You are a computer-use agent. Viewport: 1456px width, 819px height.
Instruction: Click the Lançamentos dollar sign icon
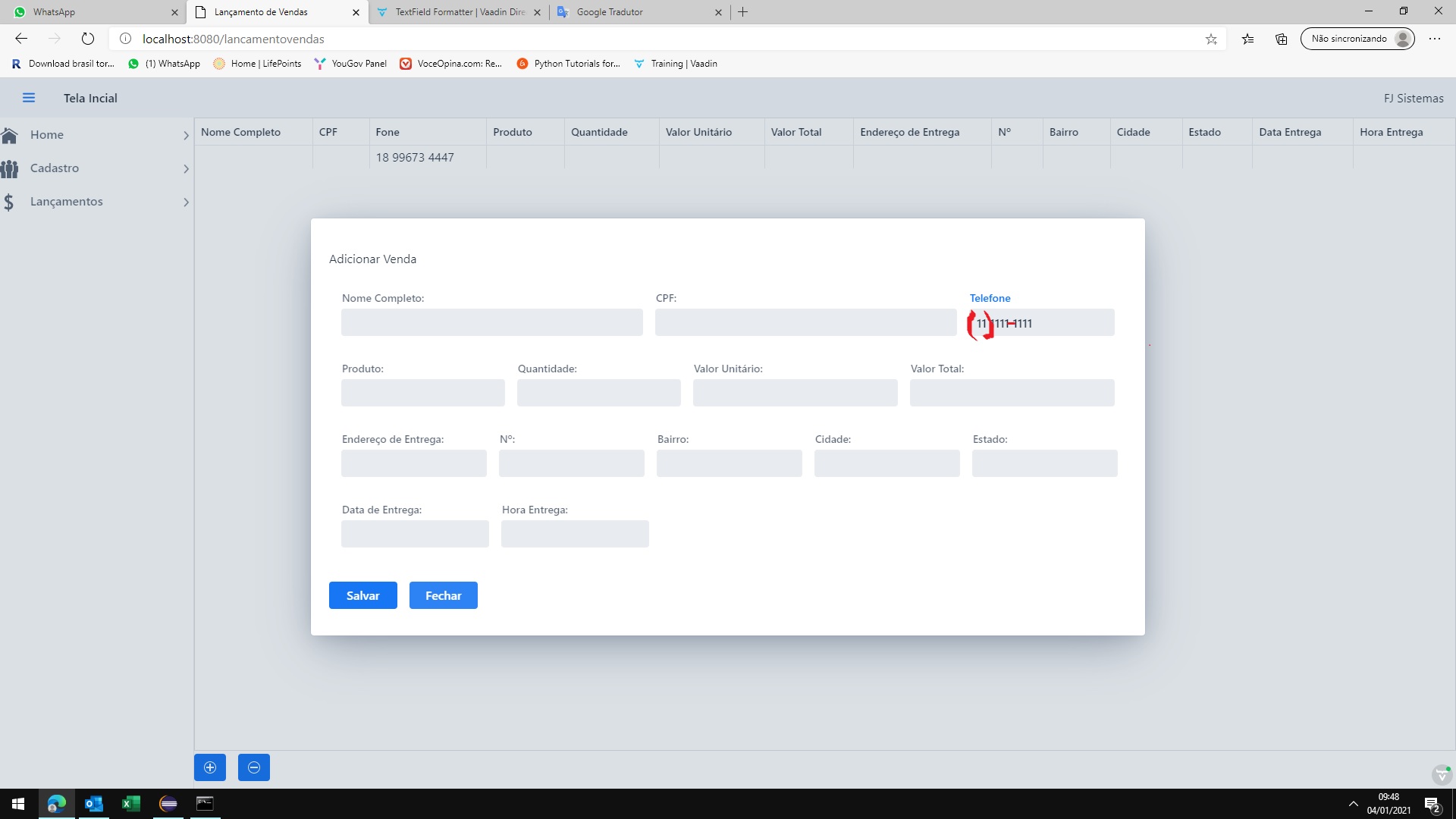coord(9,202)
